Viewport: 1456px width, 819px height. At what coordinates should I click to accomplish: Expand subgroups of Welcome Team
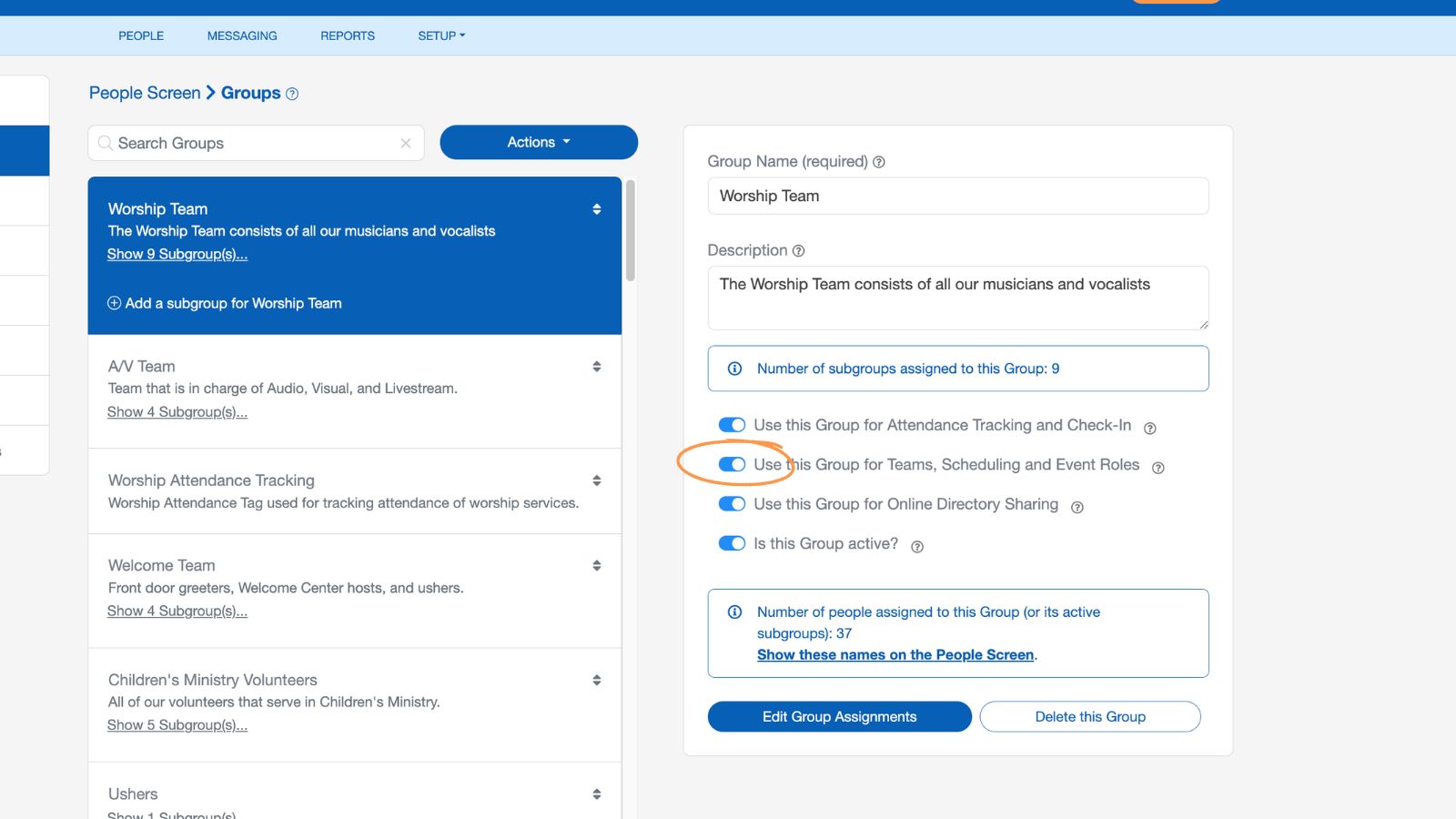(x=177, y=611)
